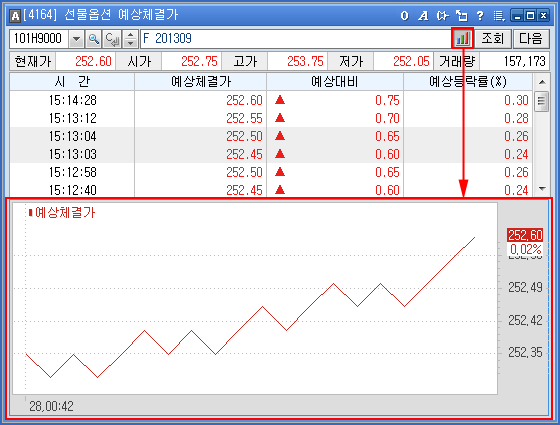Click the scrollbar thumb in the table

pos(542,101)
